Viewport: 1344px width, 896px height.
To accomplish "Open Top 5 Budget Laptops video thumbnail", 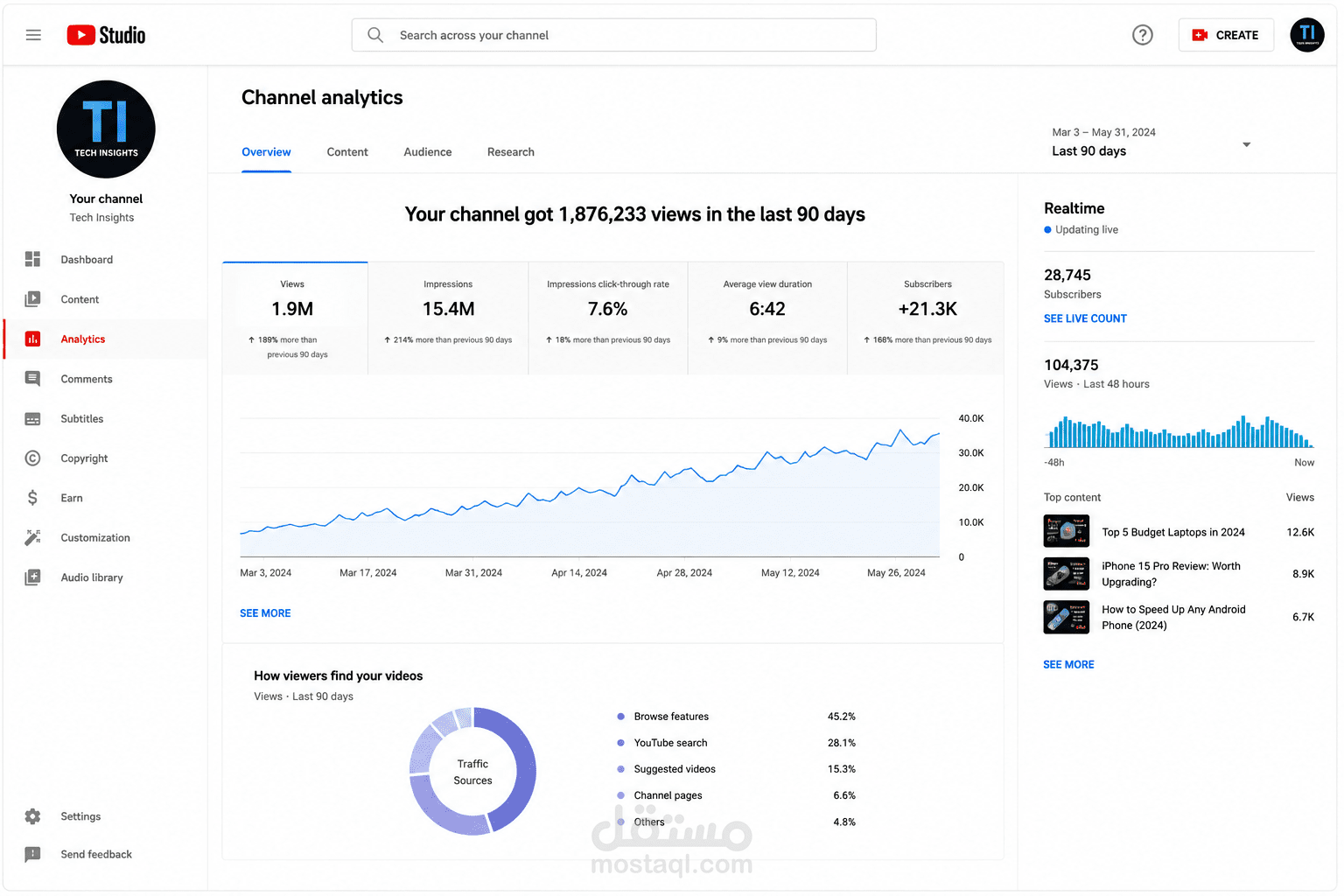I will coord(1067,531).
